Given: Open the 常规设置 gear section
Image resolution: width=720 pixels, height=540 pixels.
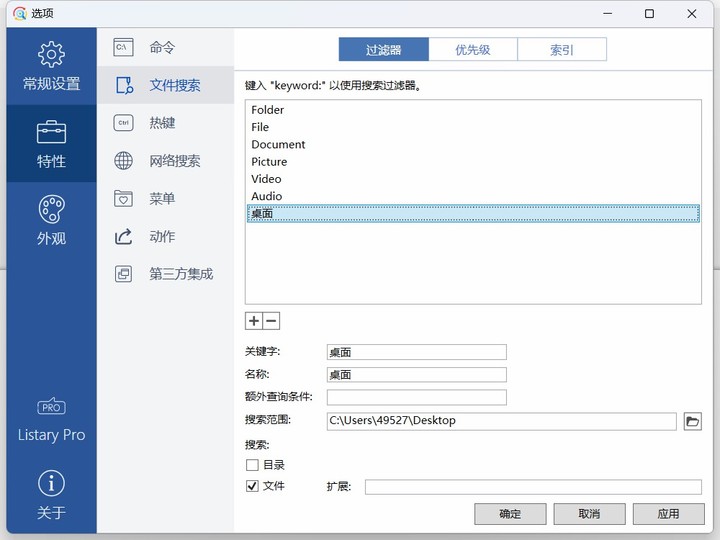Looking at the screenshot, I should tap(51, 66).
